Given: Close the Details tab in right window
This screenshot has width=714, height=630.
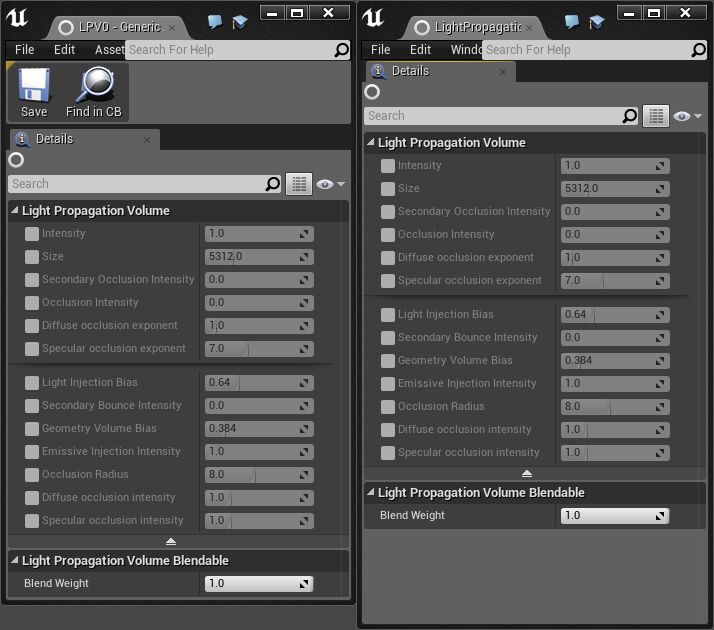Looking at the screenshot, I should click(x=503, y=72).
